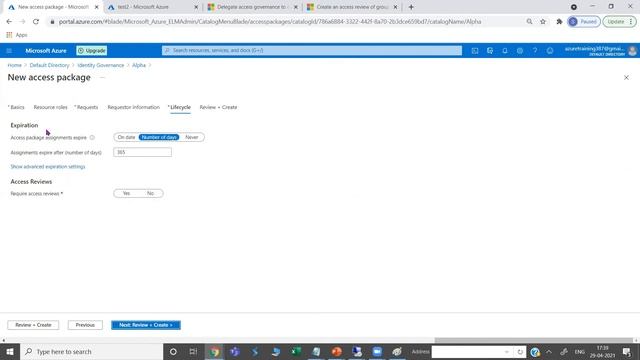Open the Azure help question mark
Image resolution: width=640 pixels, height=360 pixels.
click(535, 51)
